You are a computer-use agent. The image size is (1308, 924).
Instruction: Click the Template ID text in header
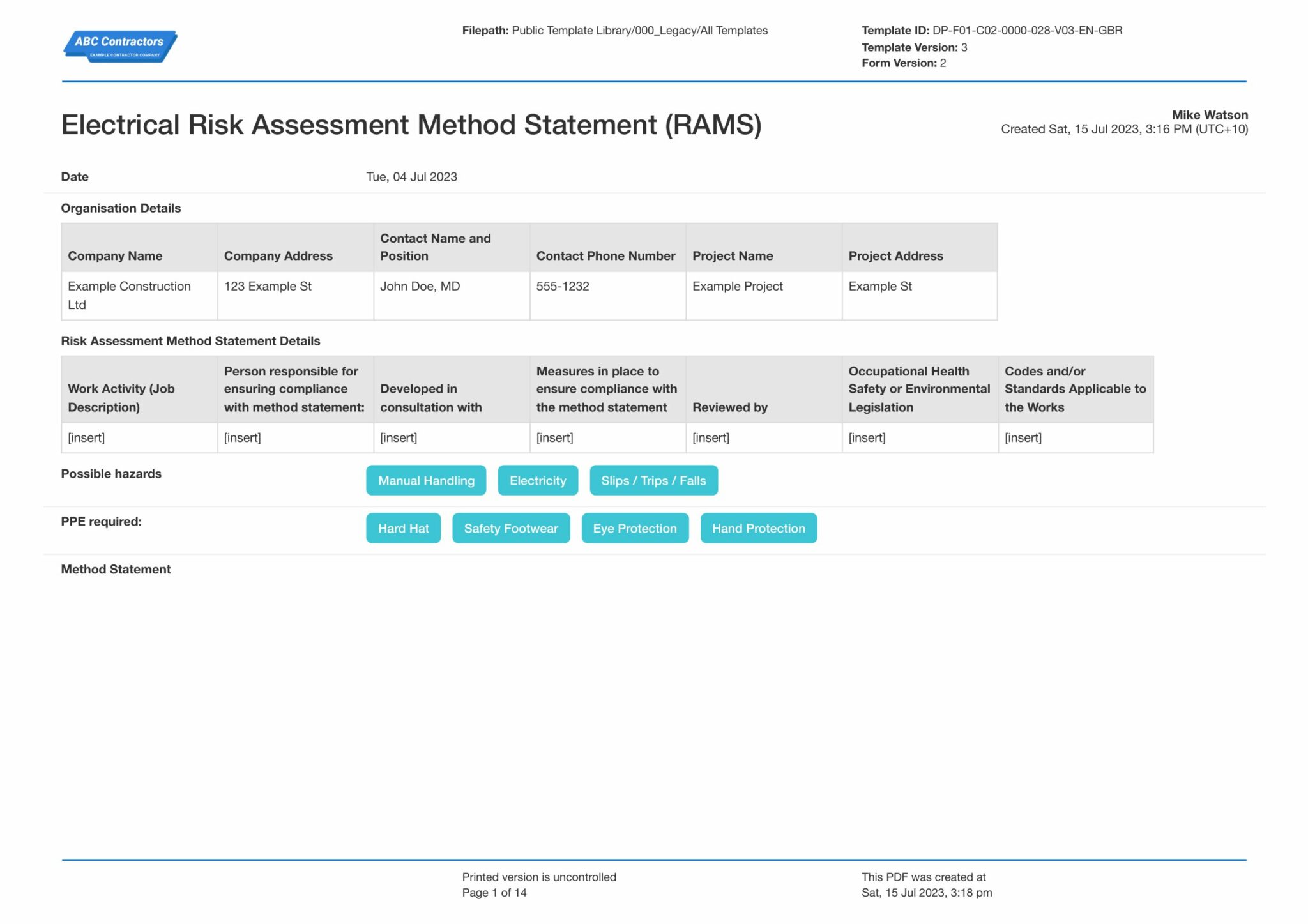991,30
